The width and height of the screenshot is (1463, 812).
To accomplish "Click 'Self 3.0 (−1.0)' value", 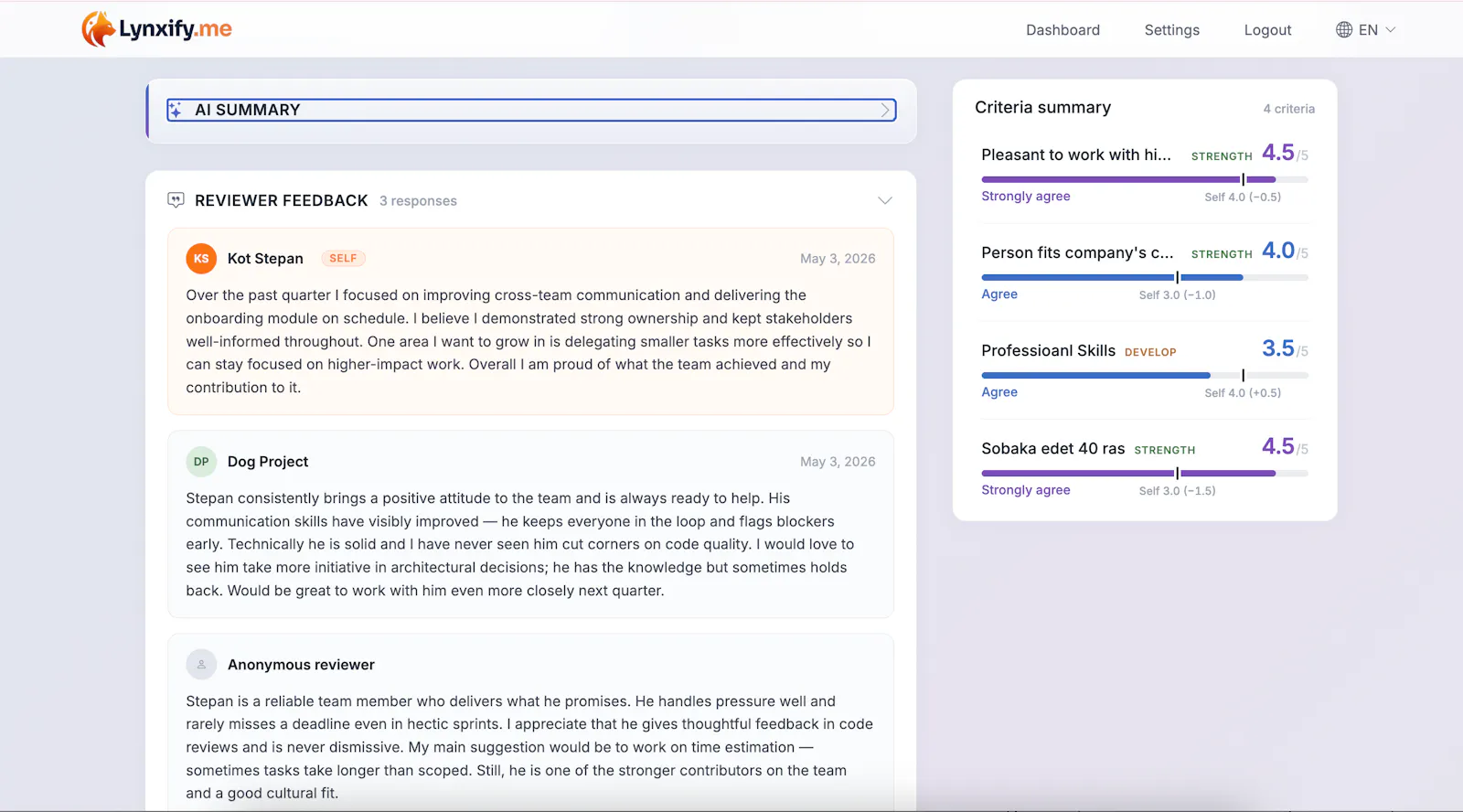I will 1177,295.
